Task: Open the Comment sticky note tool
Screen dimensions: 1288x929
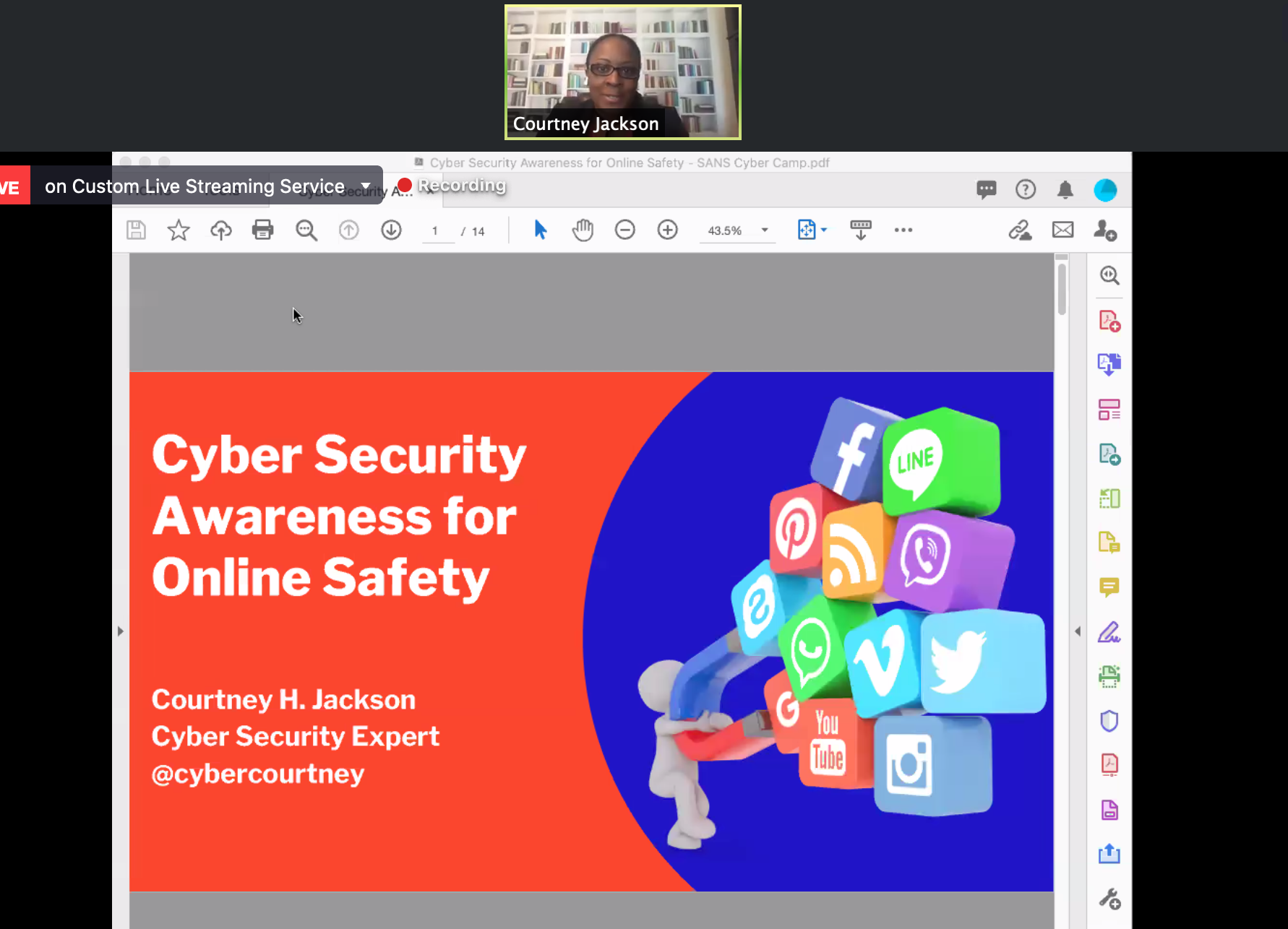Action: pyautogui.click(x=1109, y=587)
